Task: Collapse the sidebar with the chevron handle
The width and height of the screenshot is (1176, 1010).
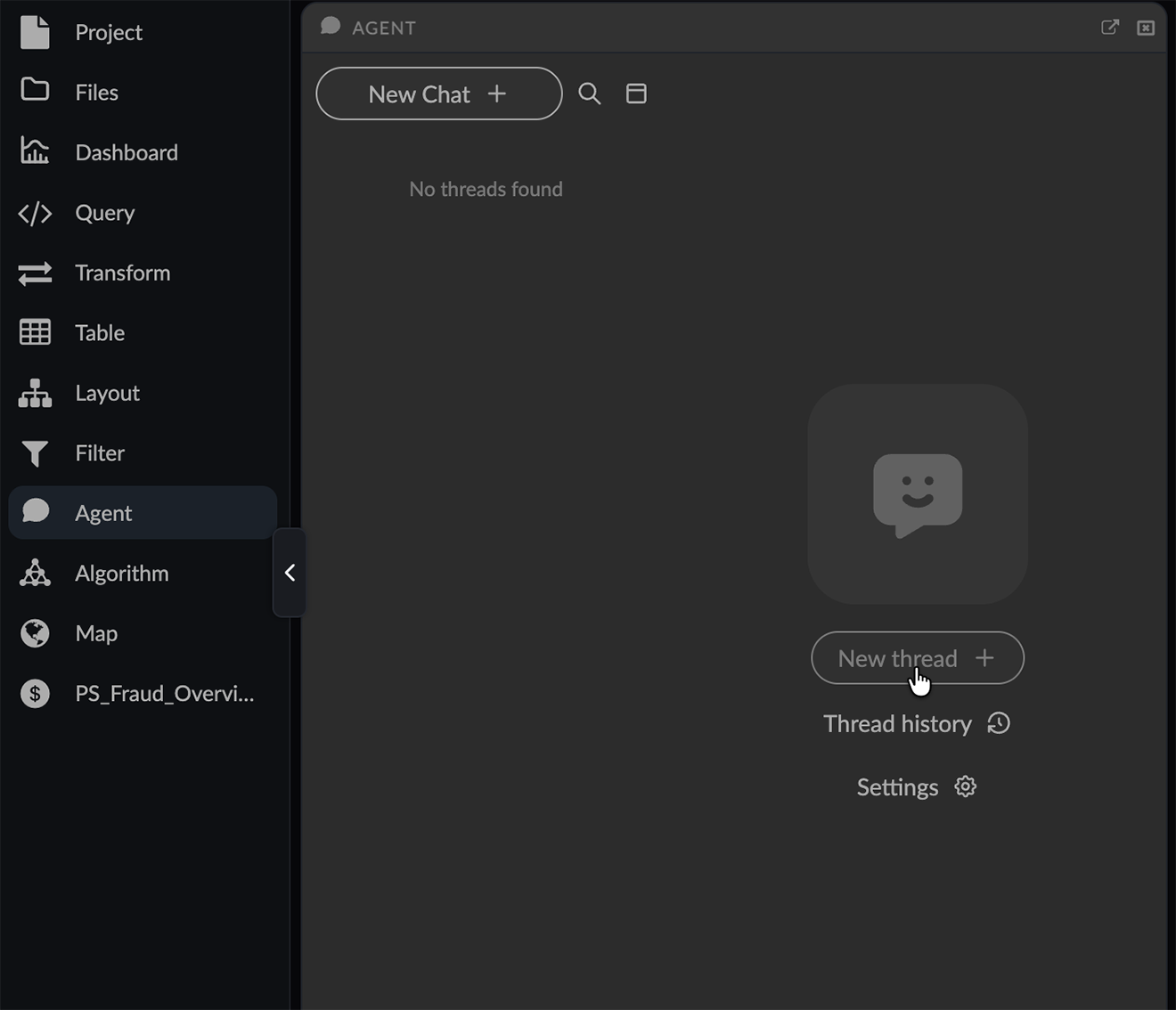Action: click(x=290, y=573)
